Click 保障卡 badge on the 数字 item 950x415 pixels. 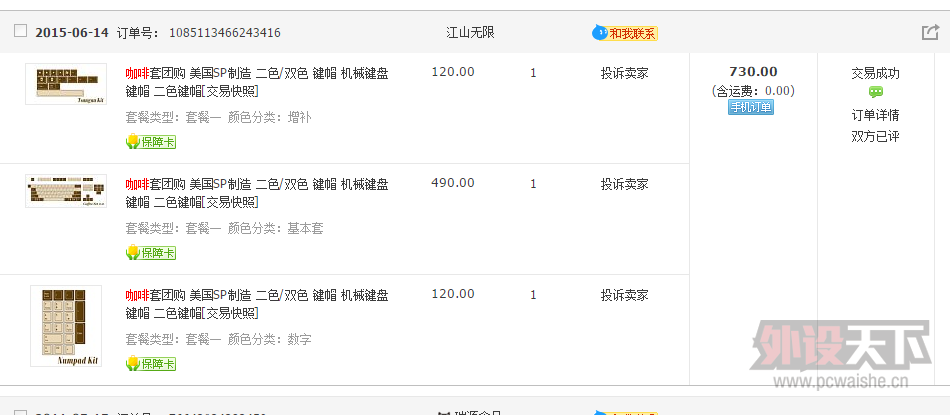[150, 364]
